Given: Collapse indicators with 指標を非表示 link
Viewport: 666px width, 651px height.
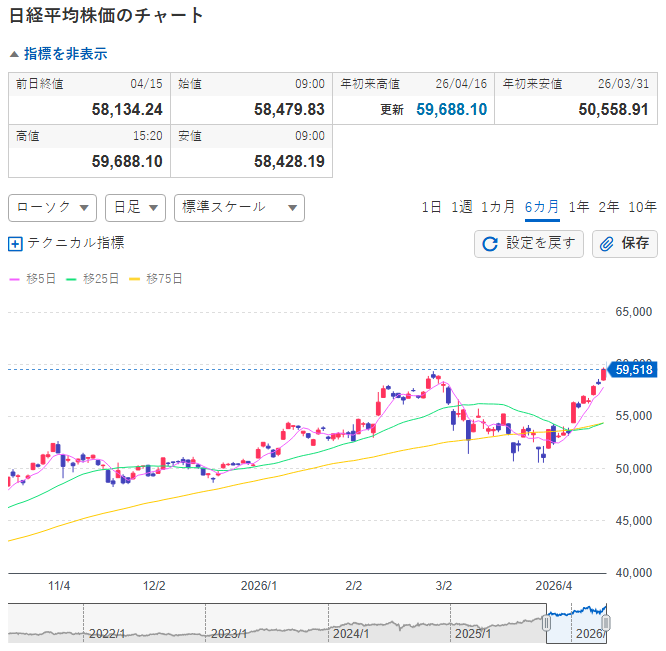Looking at the screenshot, I should coord(65,54).
